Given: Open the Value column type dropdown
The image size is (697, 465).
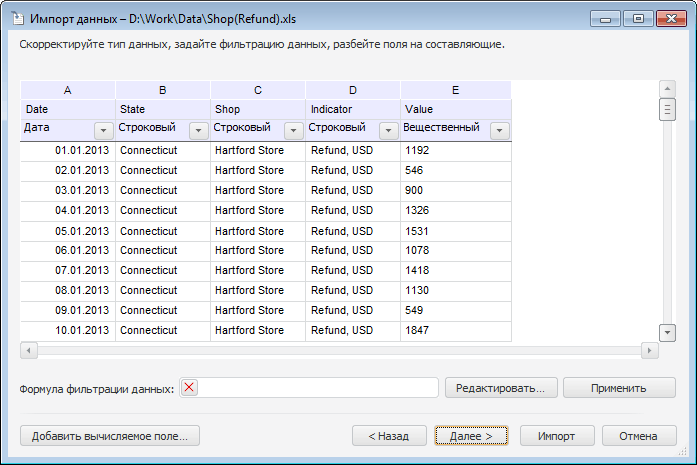Looking at the screenshot, I should click(x=499, y=131).
